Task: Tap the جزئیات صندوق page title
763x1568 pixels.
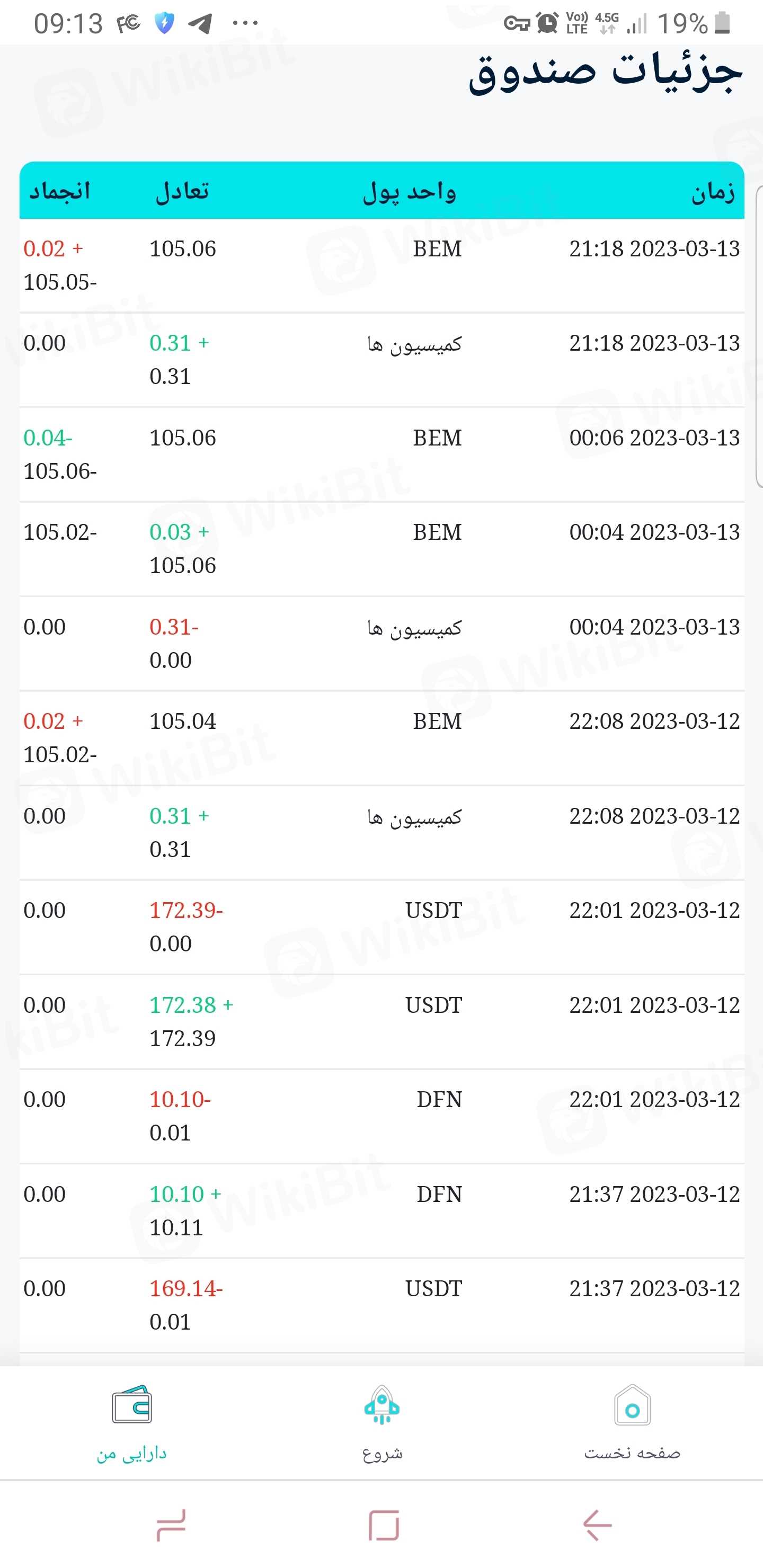Action: 605,73
